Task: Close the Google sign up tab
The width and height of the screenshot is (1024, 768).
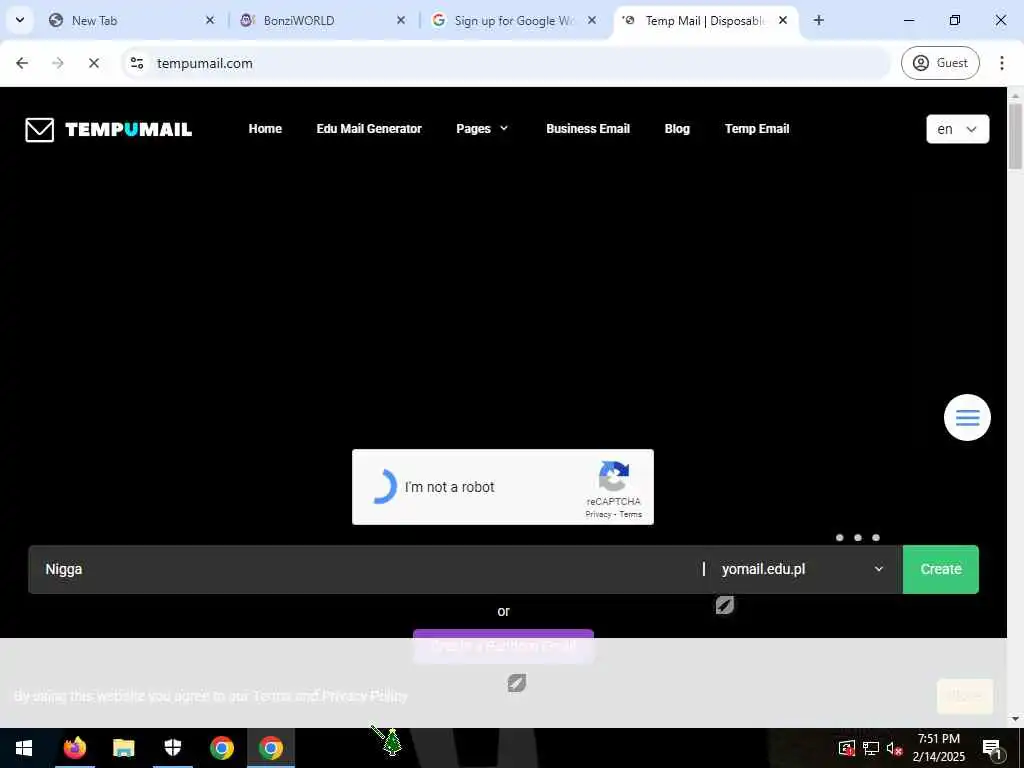Action: tap(592, 20)
